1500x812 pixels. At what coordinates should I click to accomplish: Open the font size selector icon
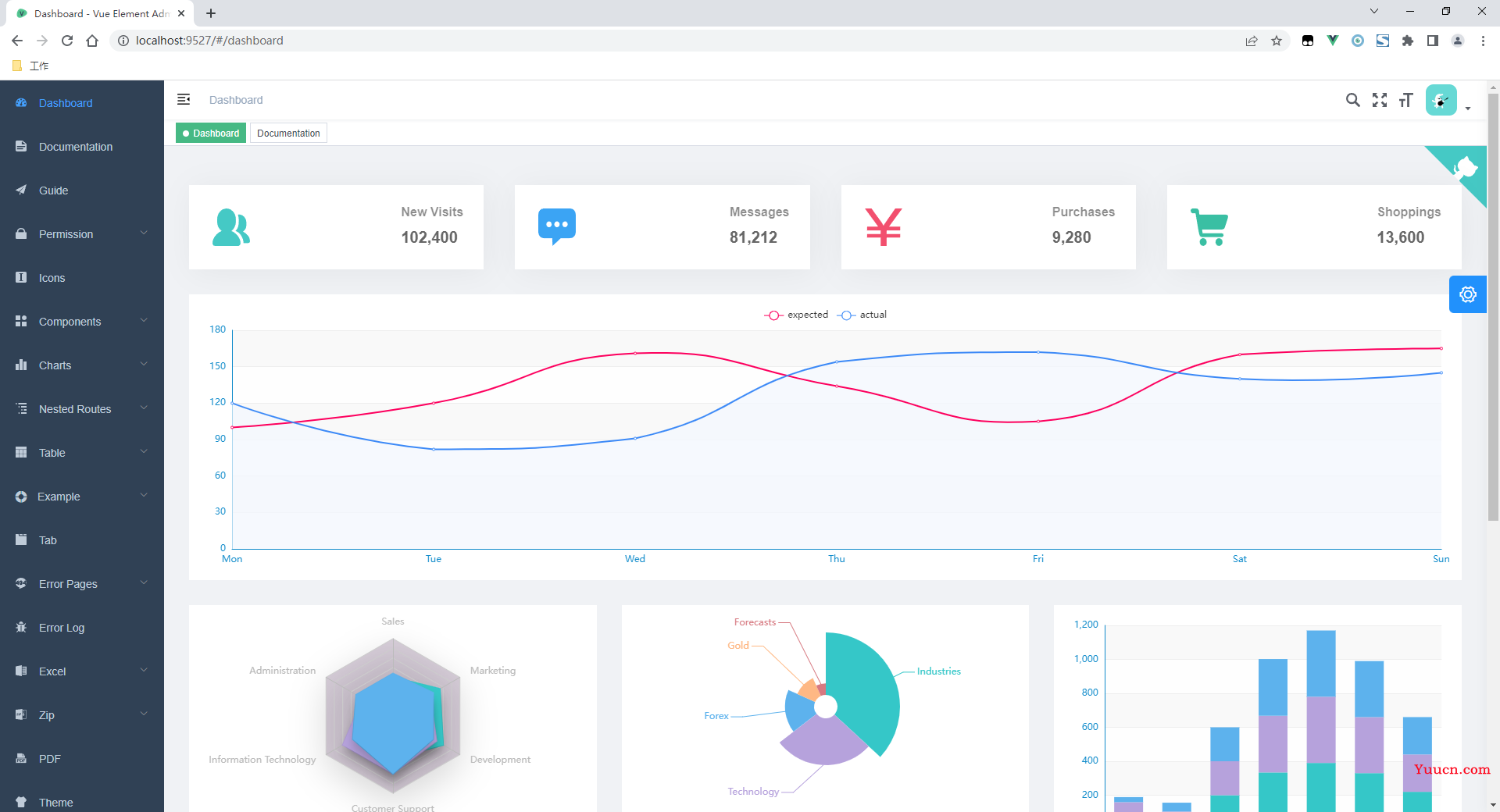[1406, 100]
